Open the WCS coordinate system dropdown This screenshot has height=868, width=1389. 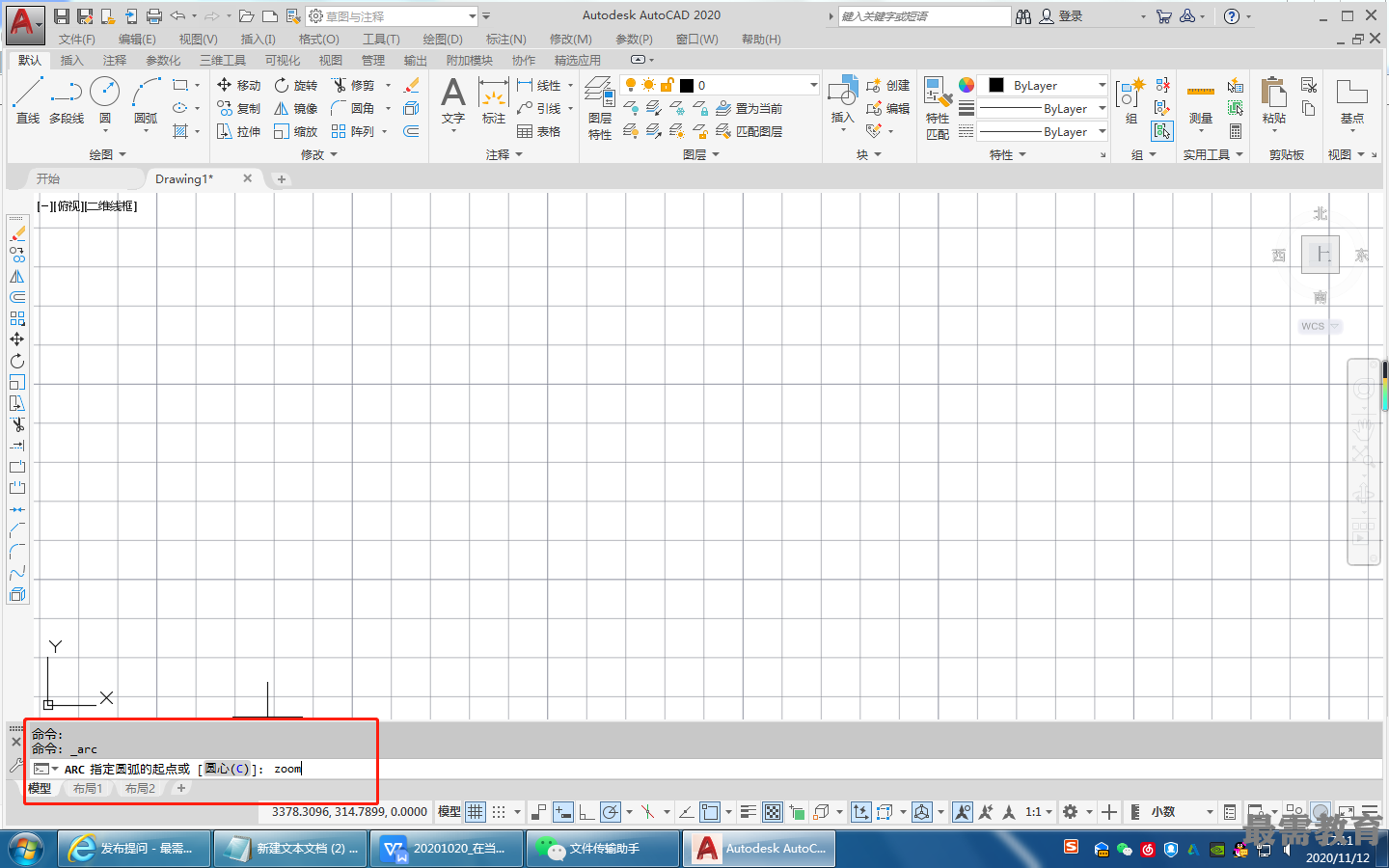click(1320, 326)
